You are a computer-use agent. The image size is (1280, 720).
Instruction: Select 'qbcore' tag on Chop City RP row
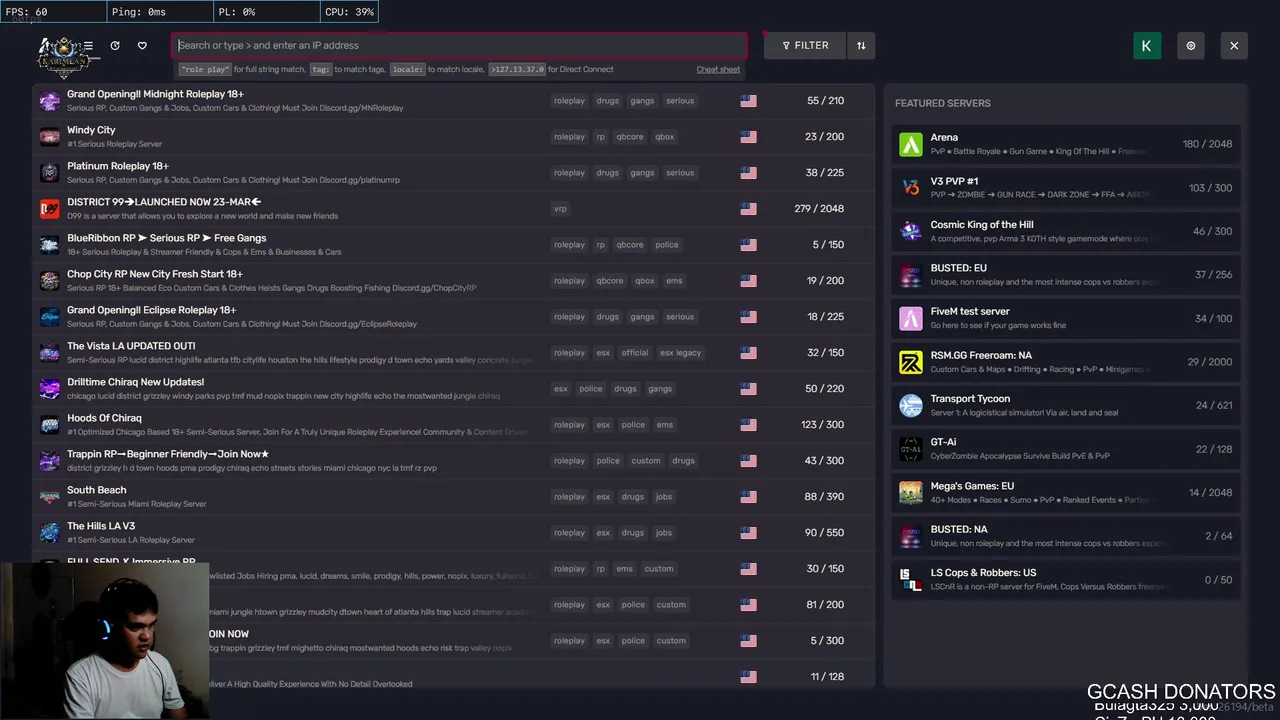[x=610, y=281]
